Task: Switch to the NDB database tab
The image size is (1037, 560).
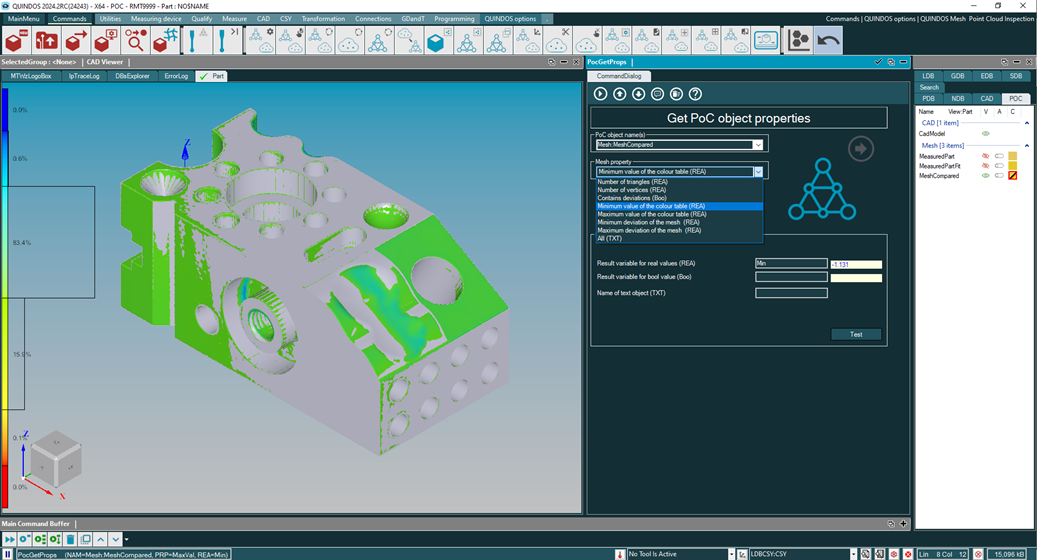Action: (958, 99)
